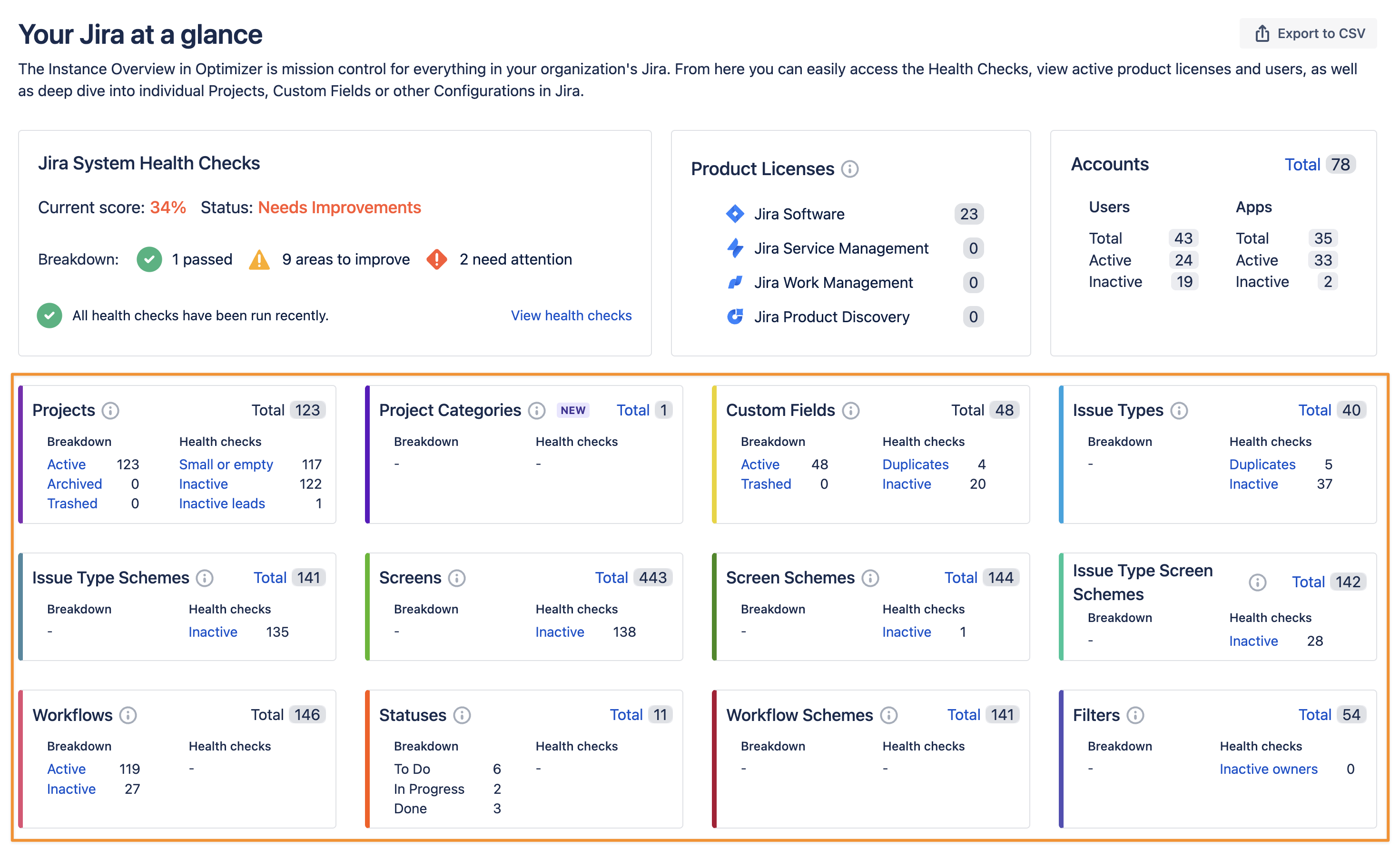
Task: Open the Issue Type Screen Schemes info tooltip
Action: [1258, 582]
